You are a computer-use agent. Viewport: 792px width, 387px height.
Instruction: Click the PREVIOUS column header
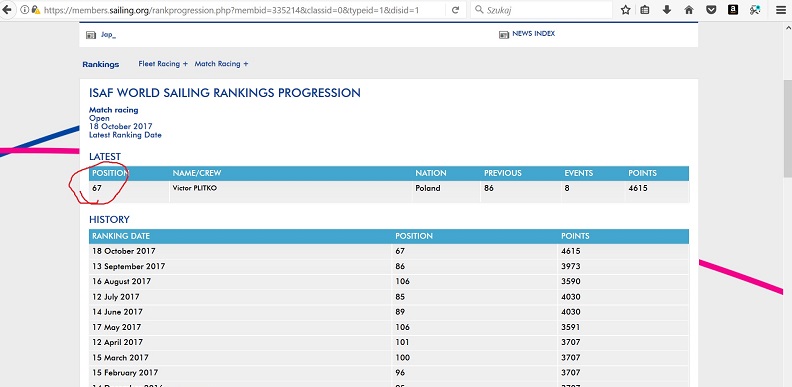click(503, 173)
